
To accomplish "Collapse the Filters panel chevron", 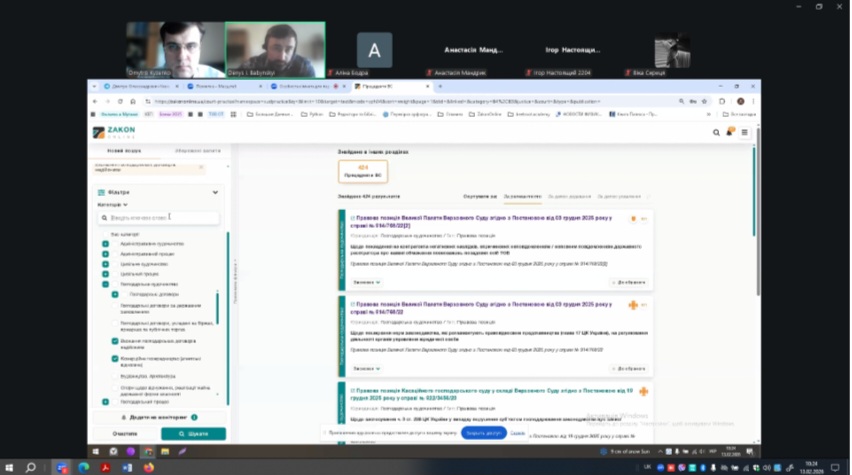I will [x=215, y=192].
